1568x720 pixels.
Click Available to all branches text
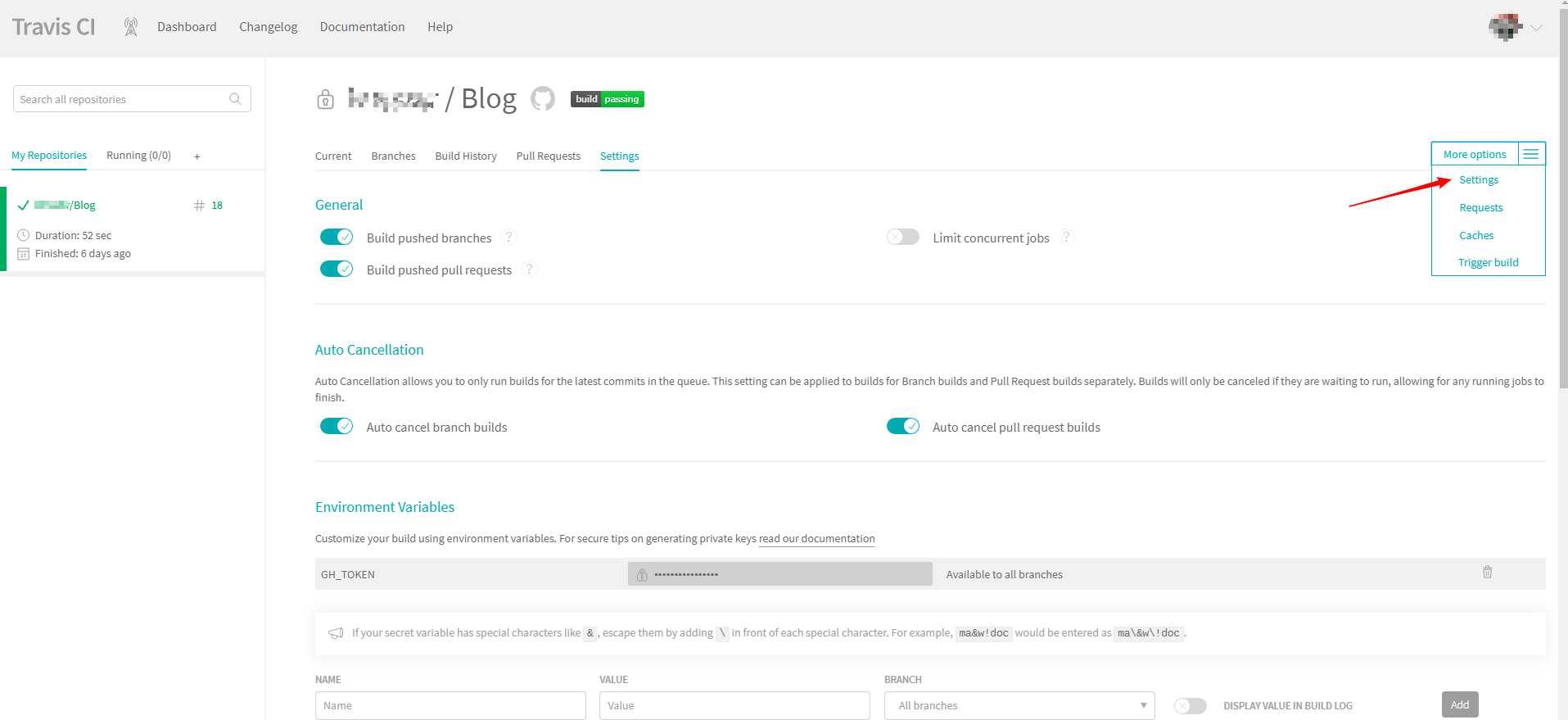coord(1005,575)
